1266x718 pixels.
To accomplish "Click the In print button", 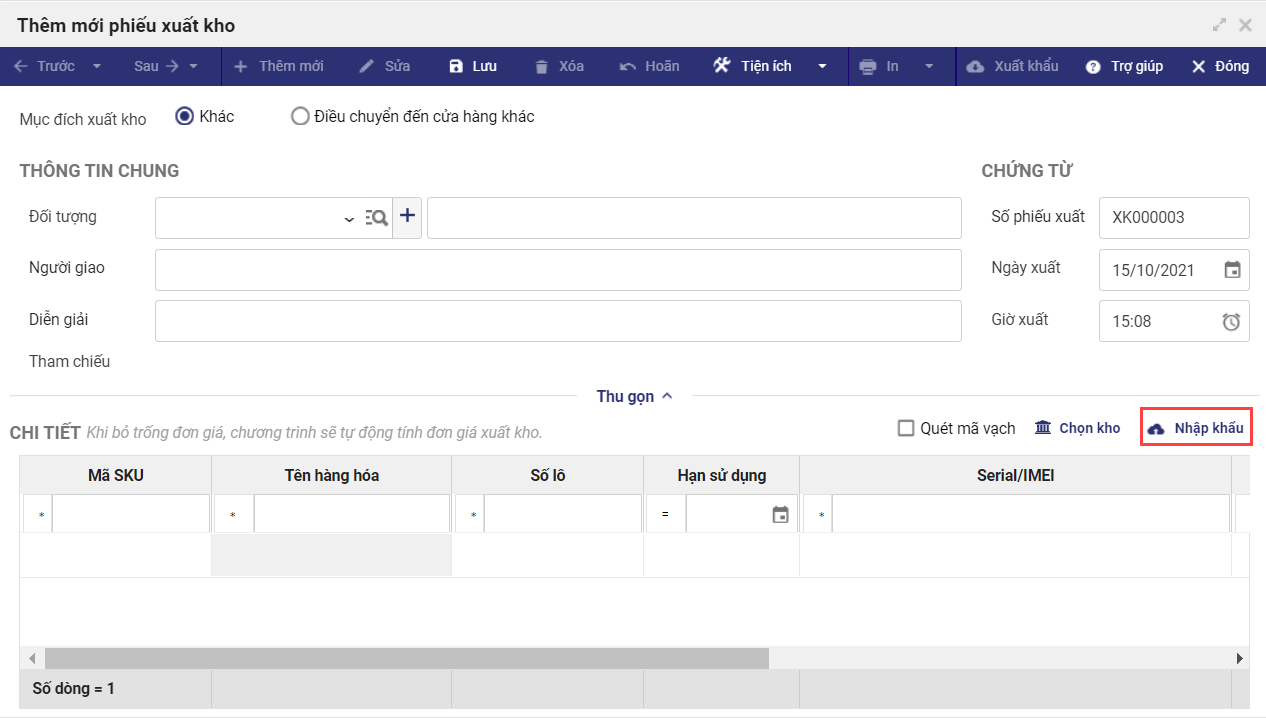I will pos(880,66).
